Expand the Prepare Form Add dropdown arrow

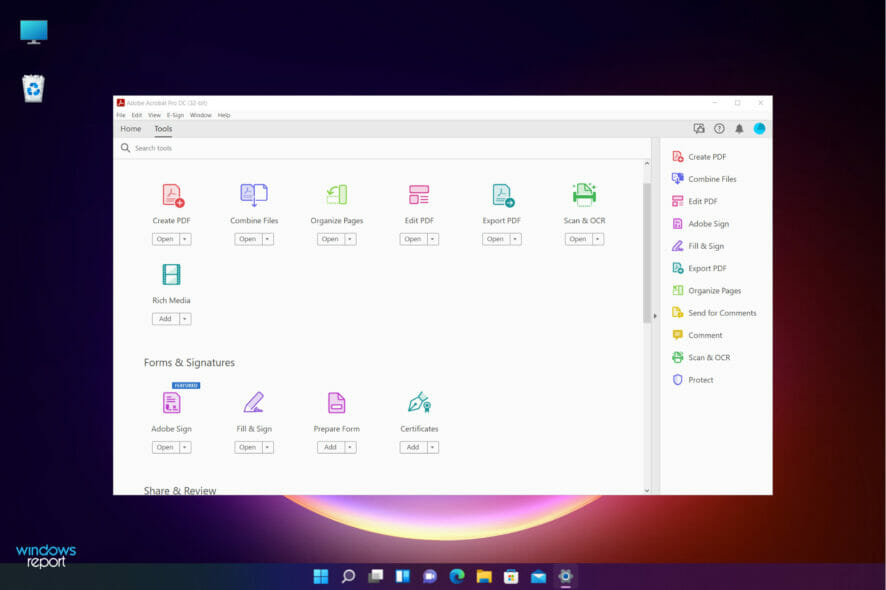pos(350,447)
